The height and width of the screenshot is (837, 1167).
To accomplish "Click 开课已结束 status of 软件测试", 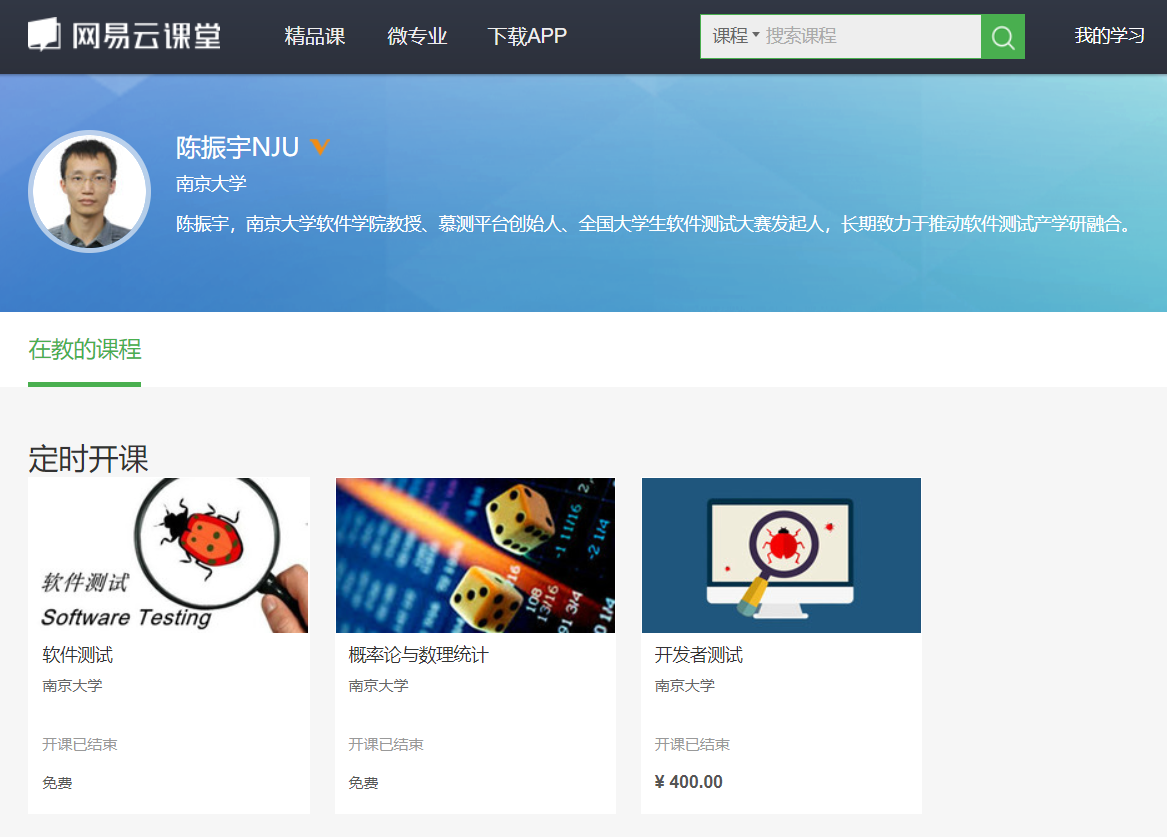I will point(80,744).
